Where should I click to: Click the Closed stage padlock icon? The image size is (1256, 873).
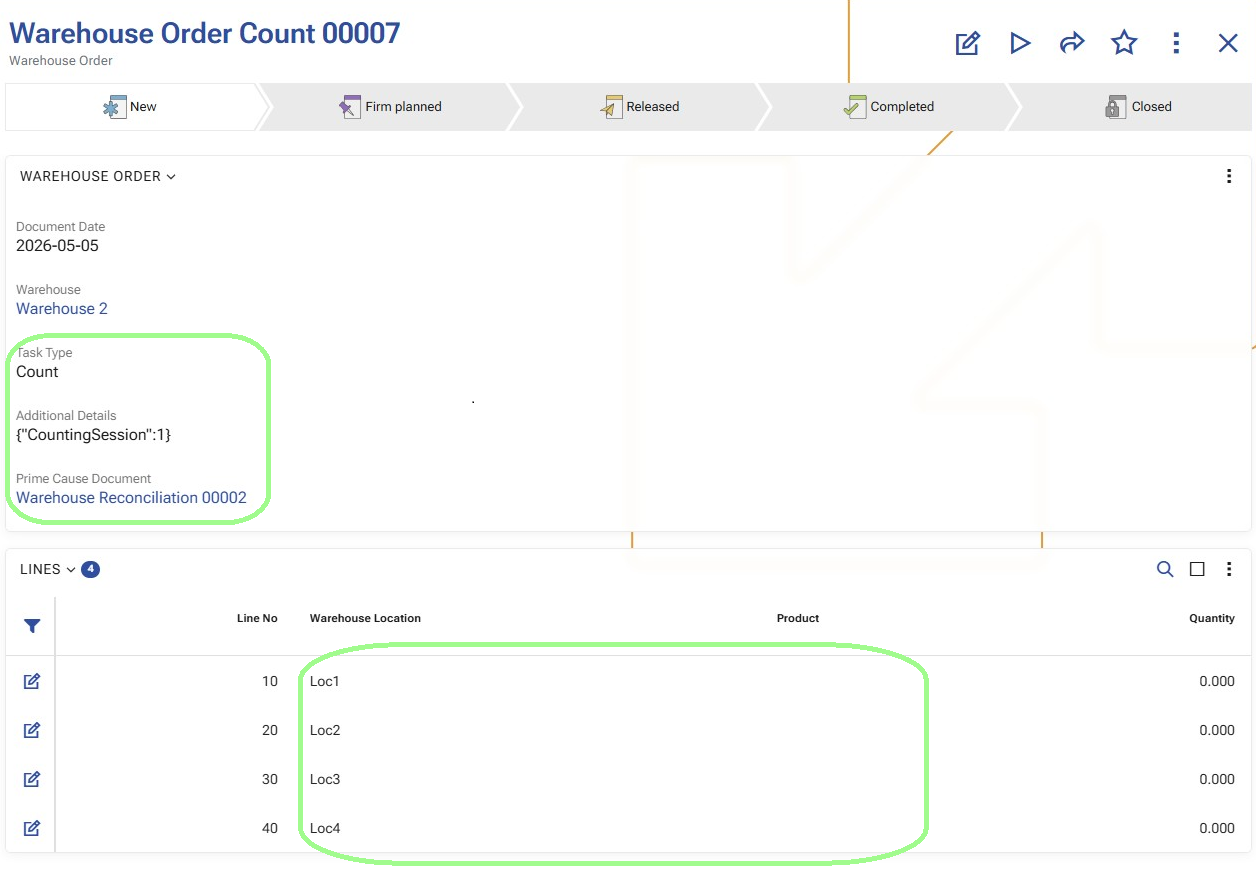(x=1115, y=107)
